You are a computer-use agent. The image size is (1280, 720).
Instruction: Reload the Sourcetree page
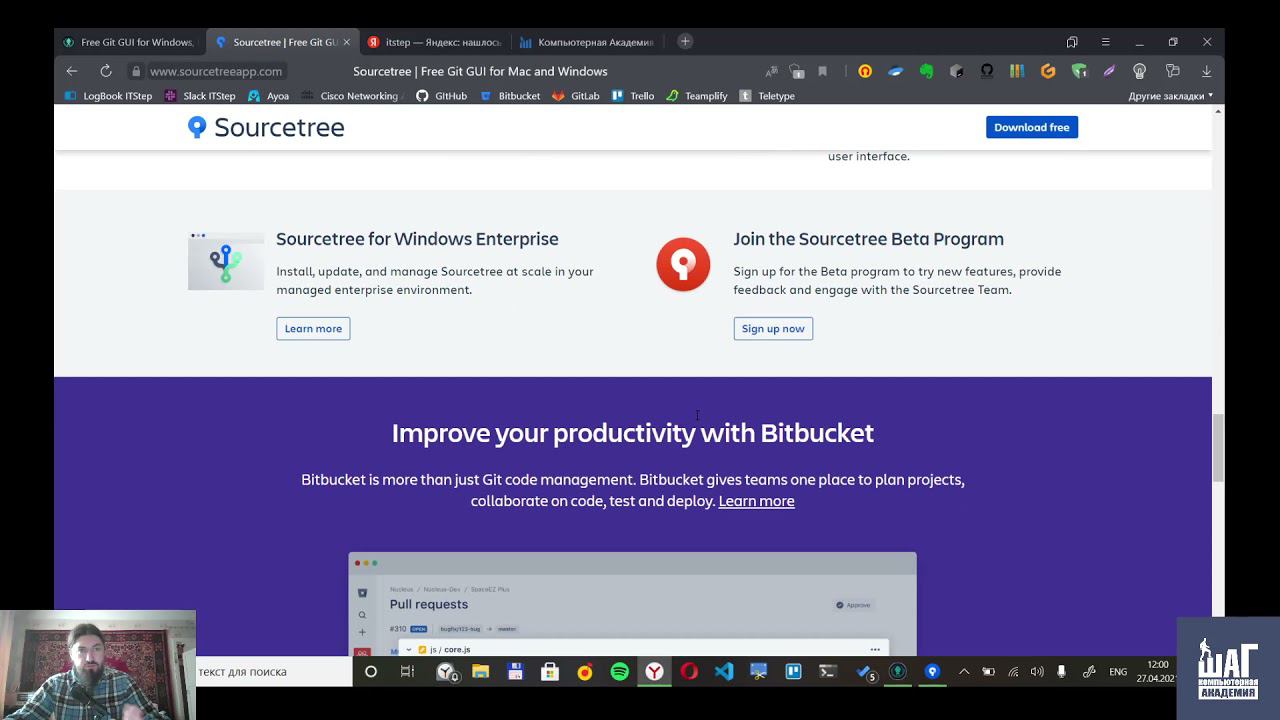[106, 71]
